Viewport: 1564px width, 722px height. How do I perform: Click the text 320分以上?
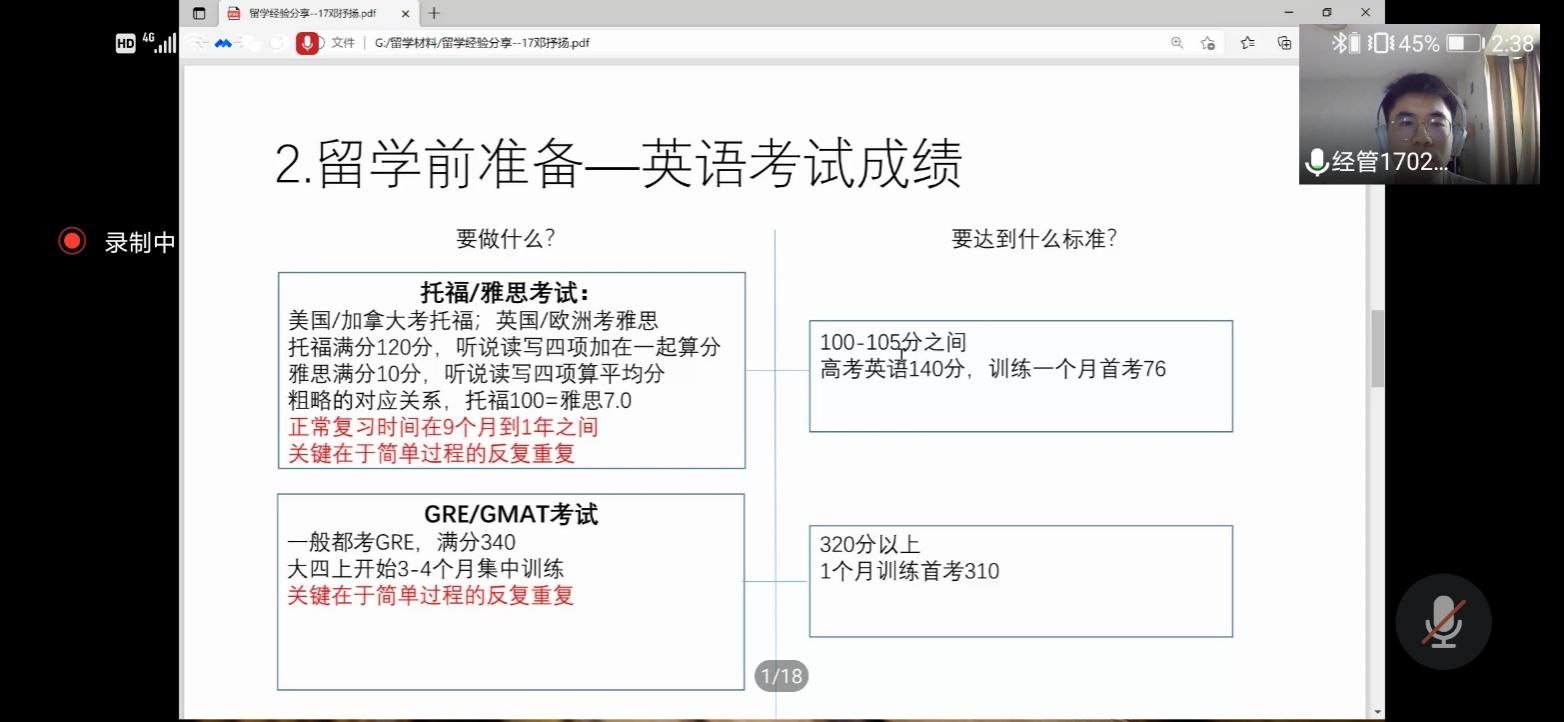[x=870, y=545]
